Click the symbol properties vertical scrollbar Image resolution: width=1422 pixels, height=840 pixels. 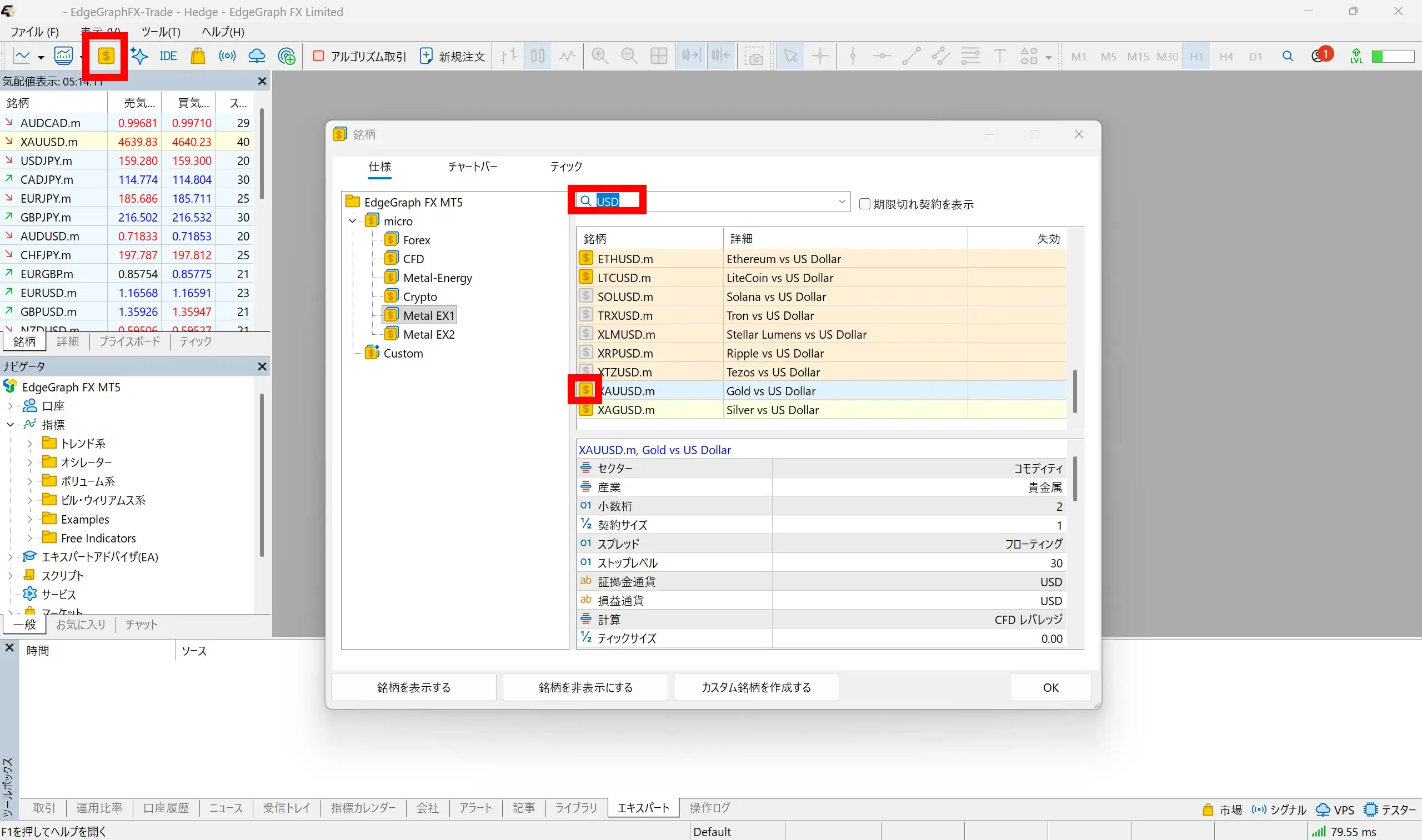pyautogui.click(x=1075, y=479)
